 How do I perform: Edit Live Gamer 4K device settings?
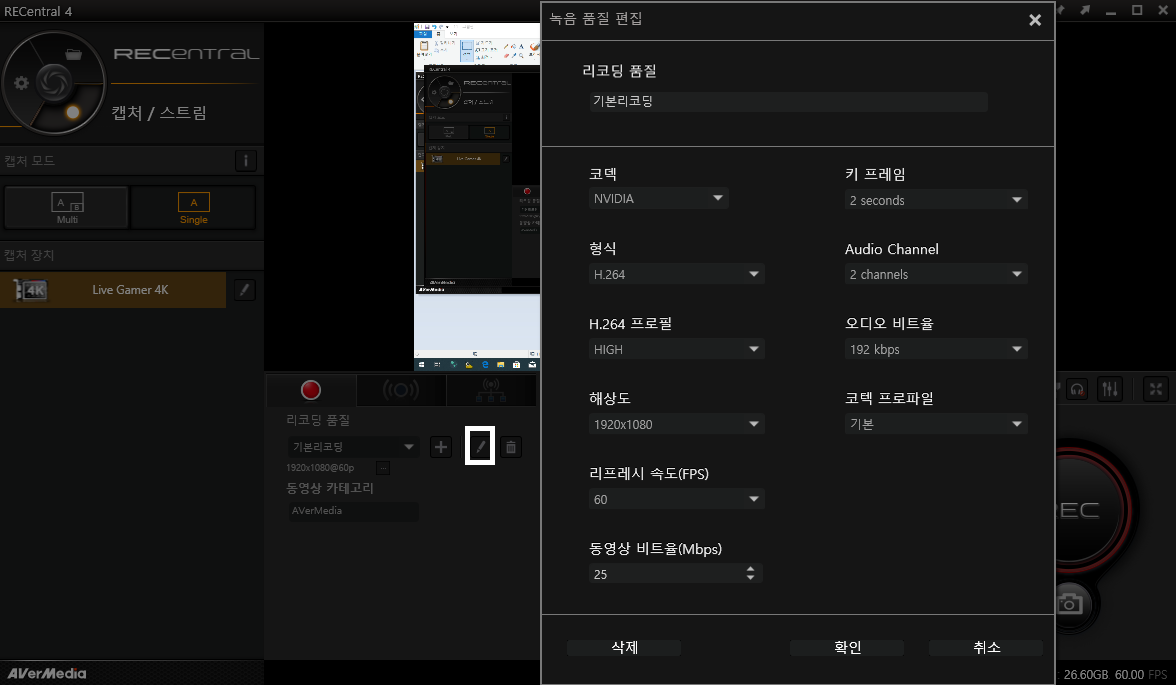[244, 290]
